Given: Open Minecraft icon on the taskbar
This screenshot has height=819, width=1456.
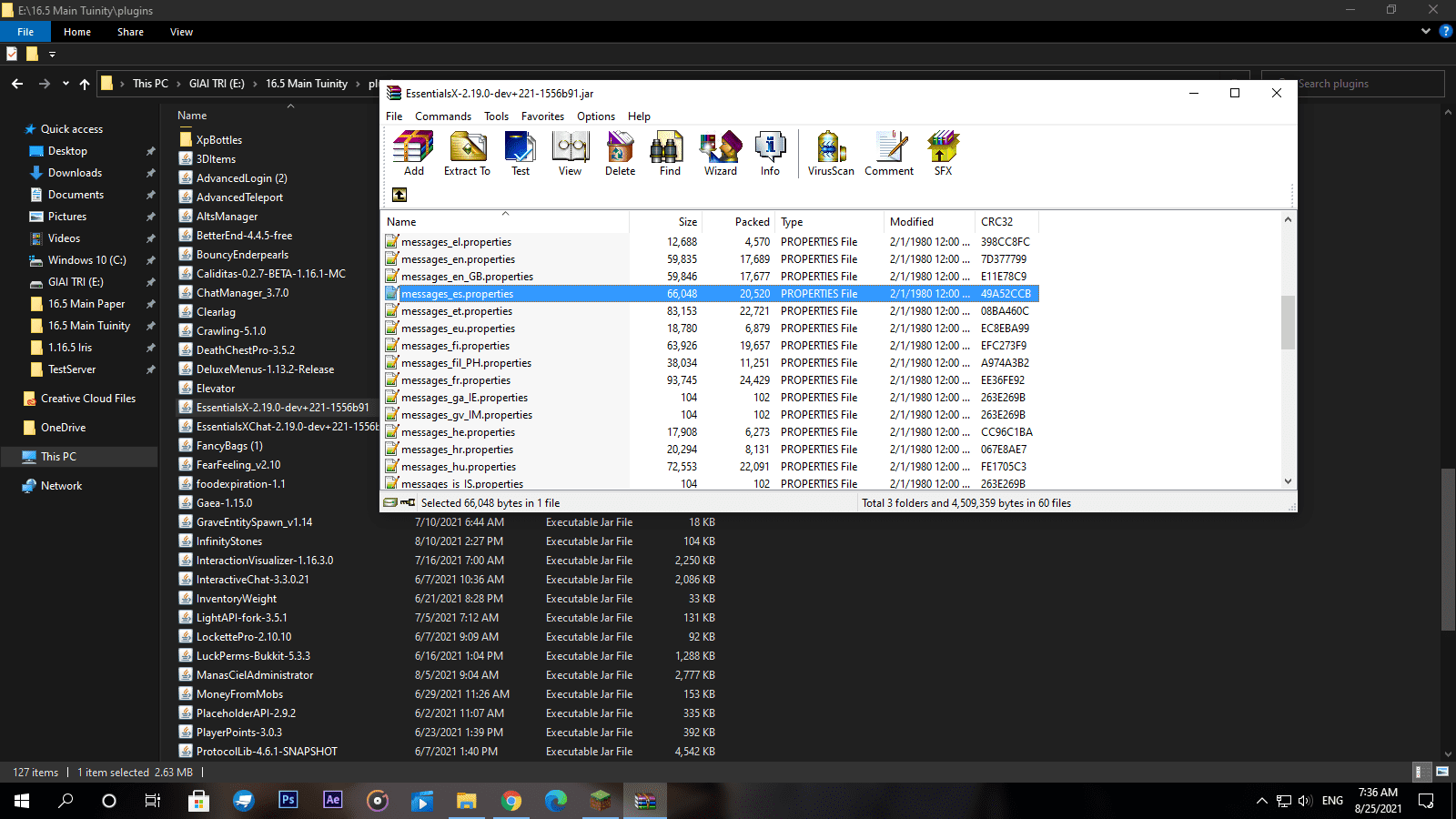Looking at the screenshot, I should click(601, 801).
